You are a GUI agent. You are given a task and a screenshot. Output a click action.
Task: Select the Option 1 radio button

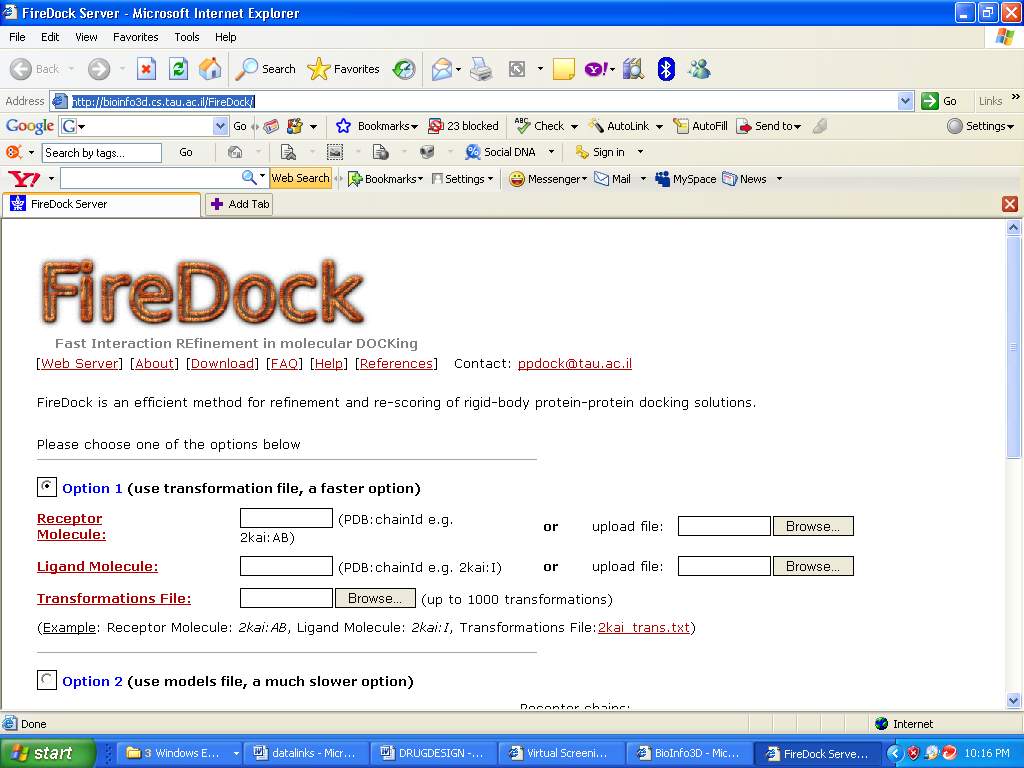pyautogui.click(x=47, y=487)
